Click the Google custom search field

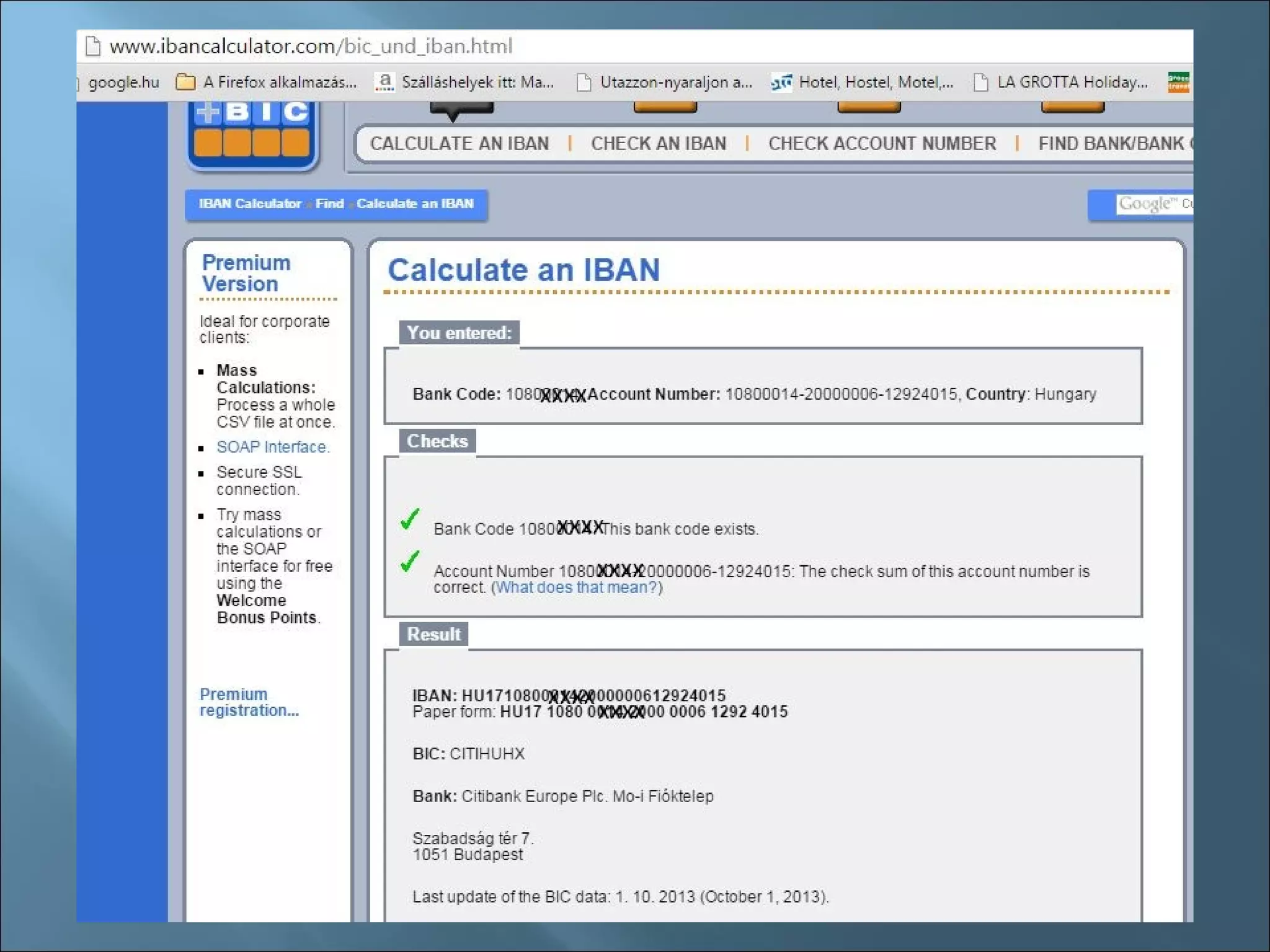click(1153, 204)
